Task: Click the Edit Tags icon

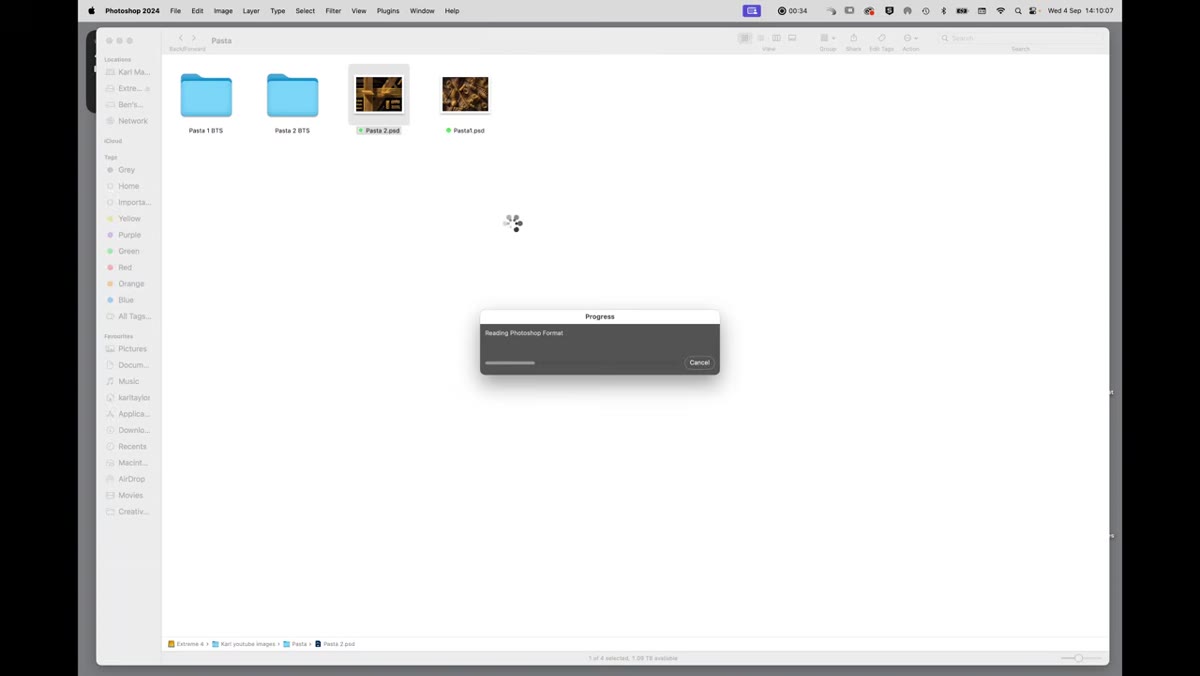Action: 881,38
